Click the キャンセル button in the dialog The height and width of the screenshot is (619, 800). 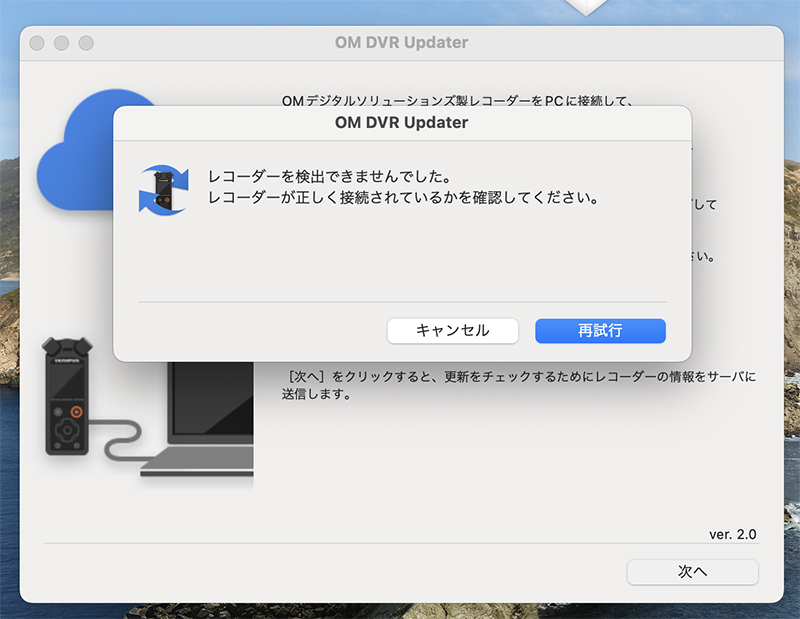[453, 331]
